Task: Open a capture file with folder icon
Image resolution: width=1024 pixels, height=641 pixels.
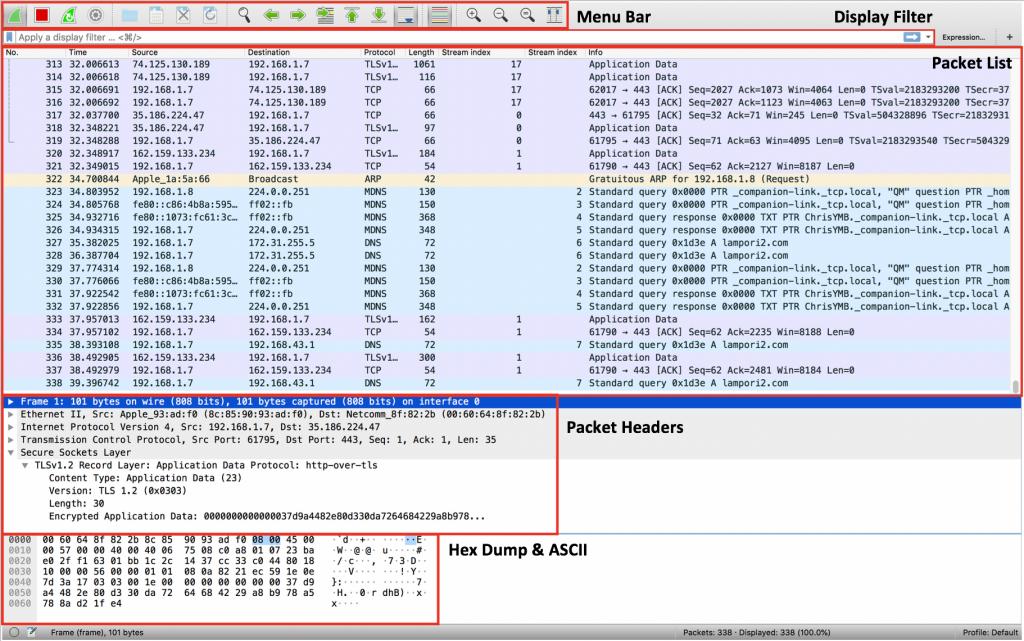Action: coord(130,14)
